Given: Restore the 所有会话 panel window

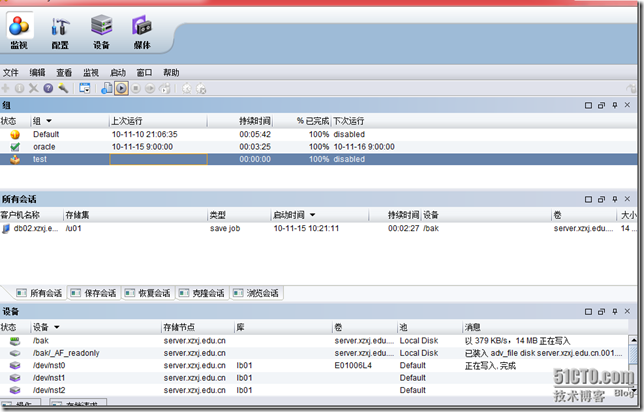Looking at the screenshot, I should (601, 199).
